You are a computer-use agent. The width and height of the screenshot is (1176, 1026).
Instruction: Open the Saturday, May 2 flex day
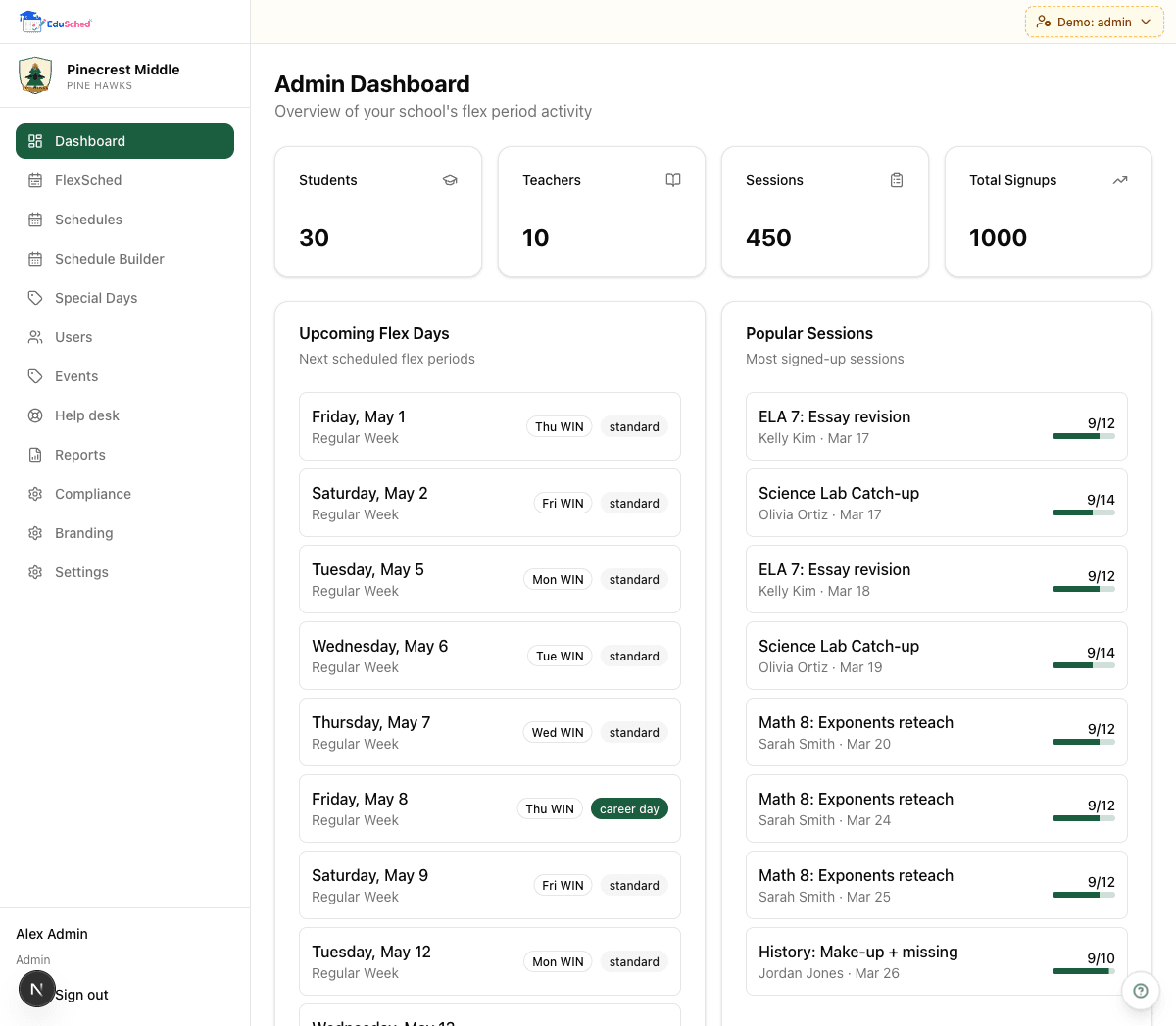coord(490,503)
